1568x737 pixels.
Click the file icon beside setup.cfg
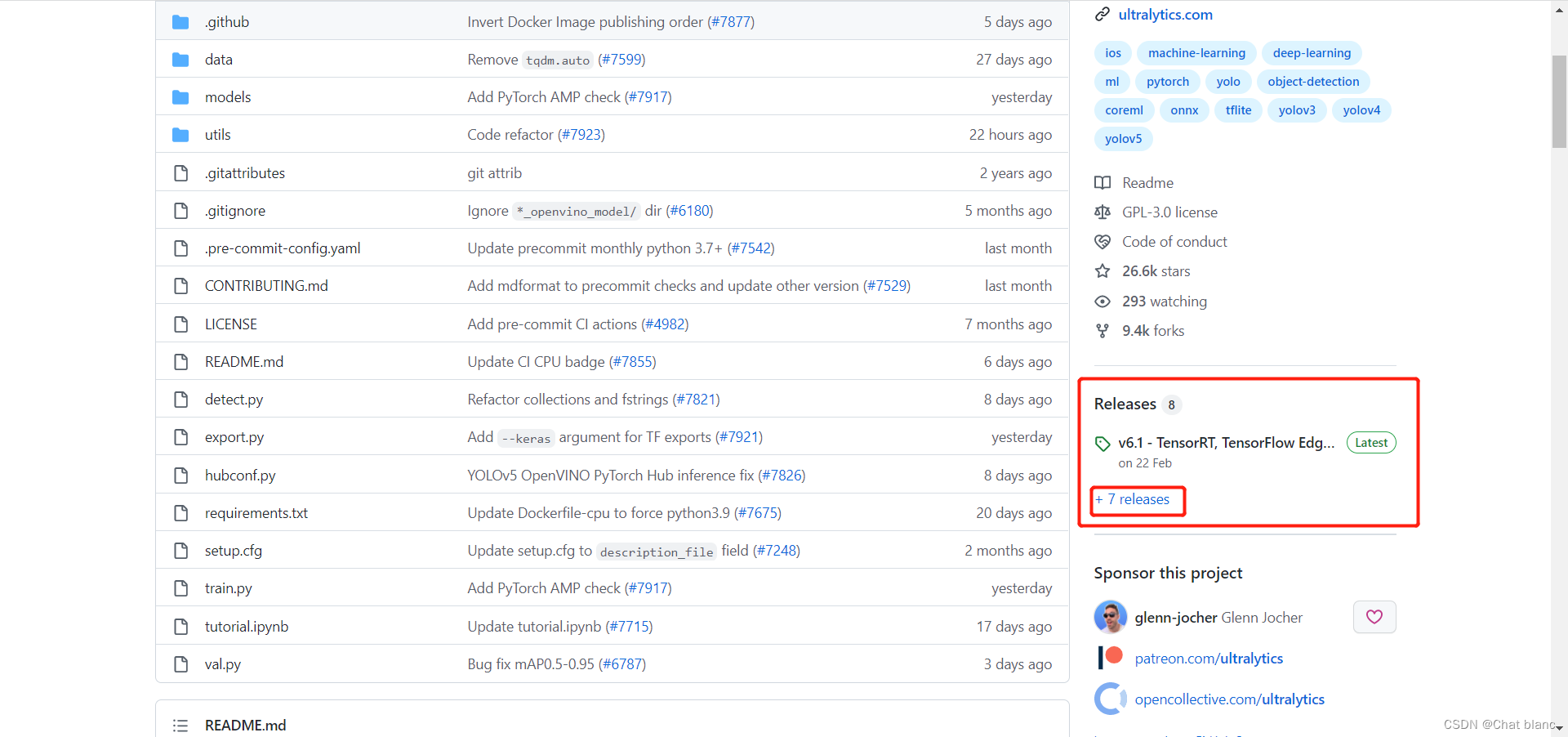coord(180,551)
